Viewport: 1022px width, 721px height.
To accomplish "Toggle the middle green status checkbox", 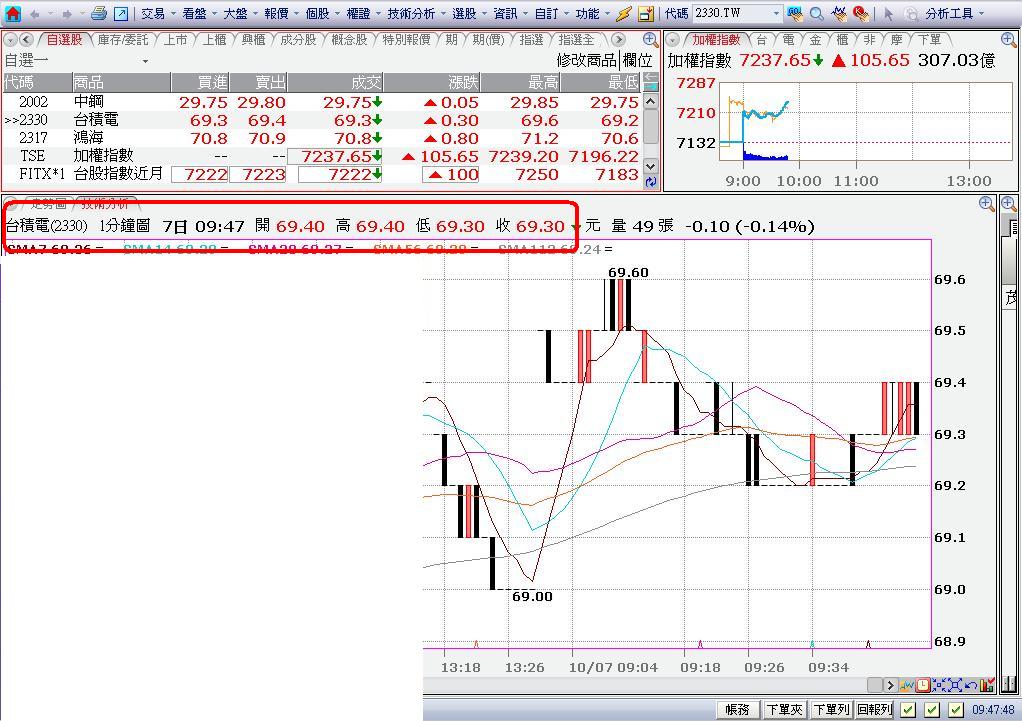I will [x=932, y=709].
